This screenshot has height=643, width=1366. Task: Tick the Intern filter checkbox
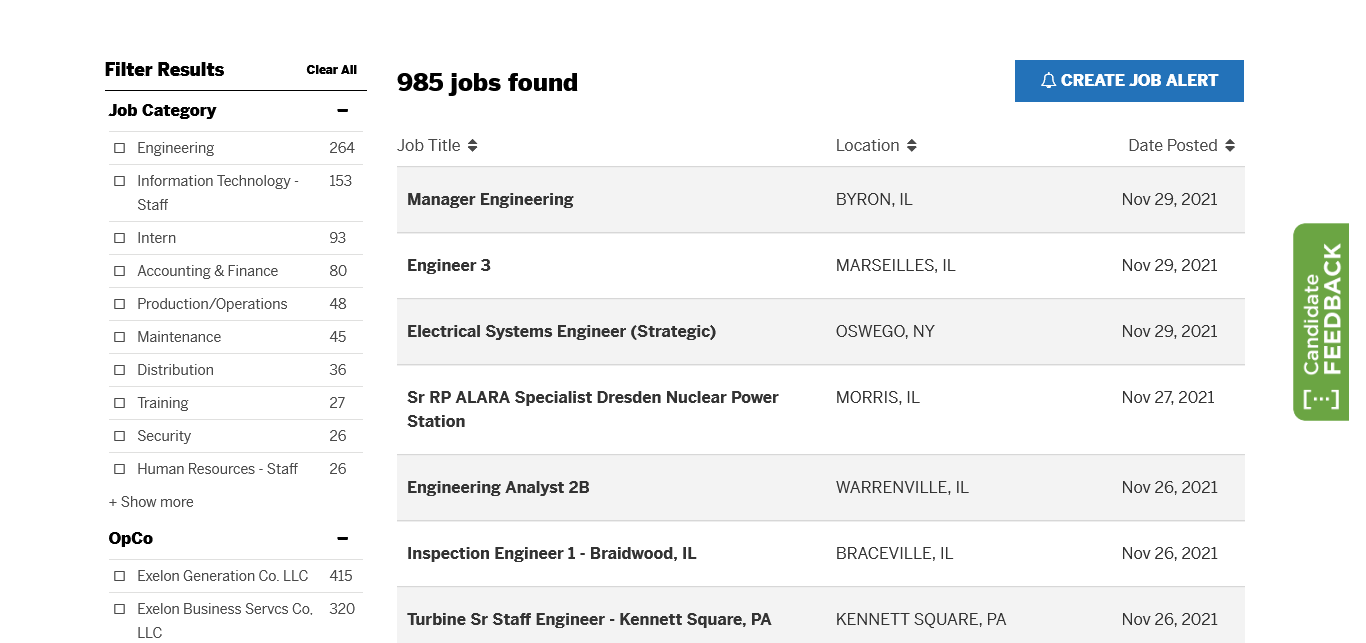[120, 238]
